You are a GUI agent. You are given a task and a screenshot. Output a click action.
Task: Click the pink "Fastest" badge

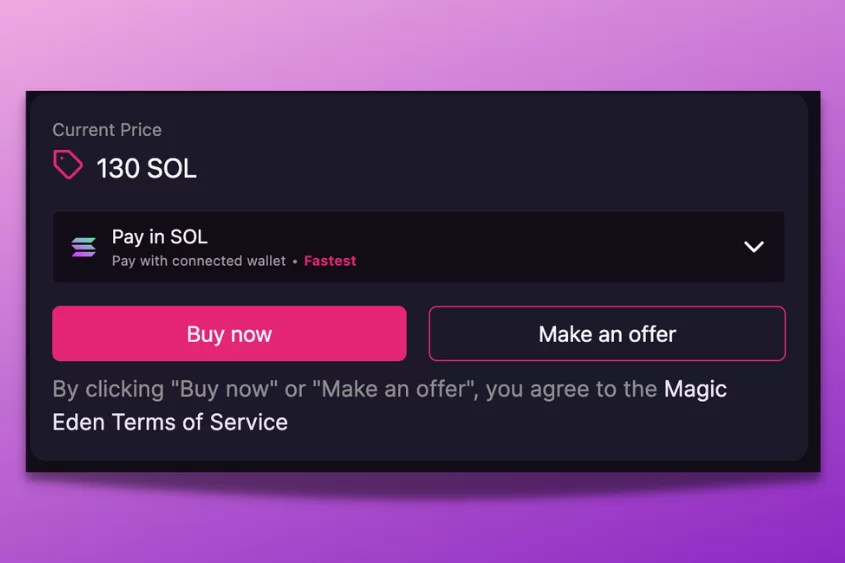pos(330,261)
